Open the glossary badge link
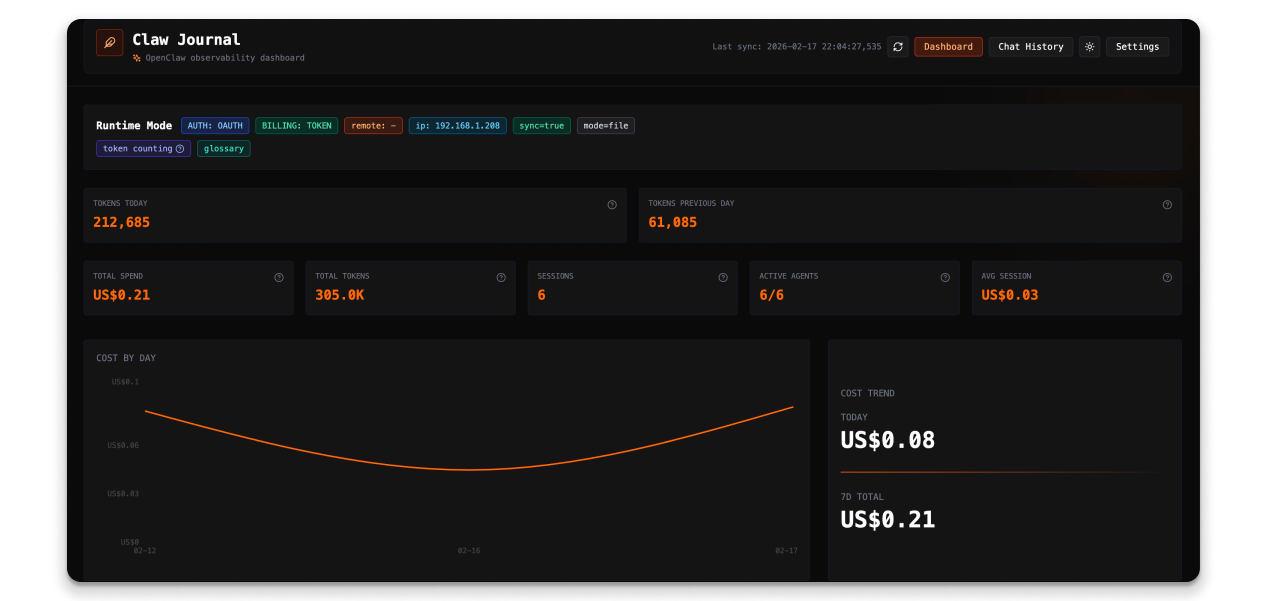Image resolution: width=1268 pixels, height=601 pixels. [x=223, y=149]
